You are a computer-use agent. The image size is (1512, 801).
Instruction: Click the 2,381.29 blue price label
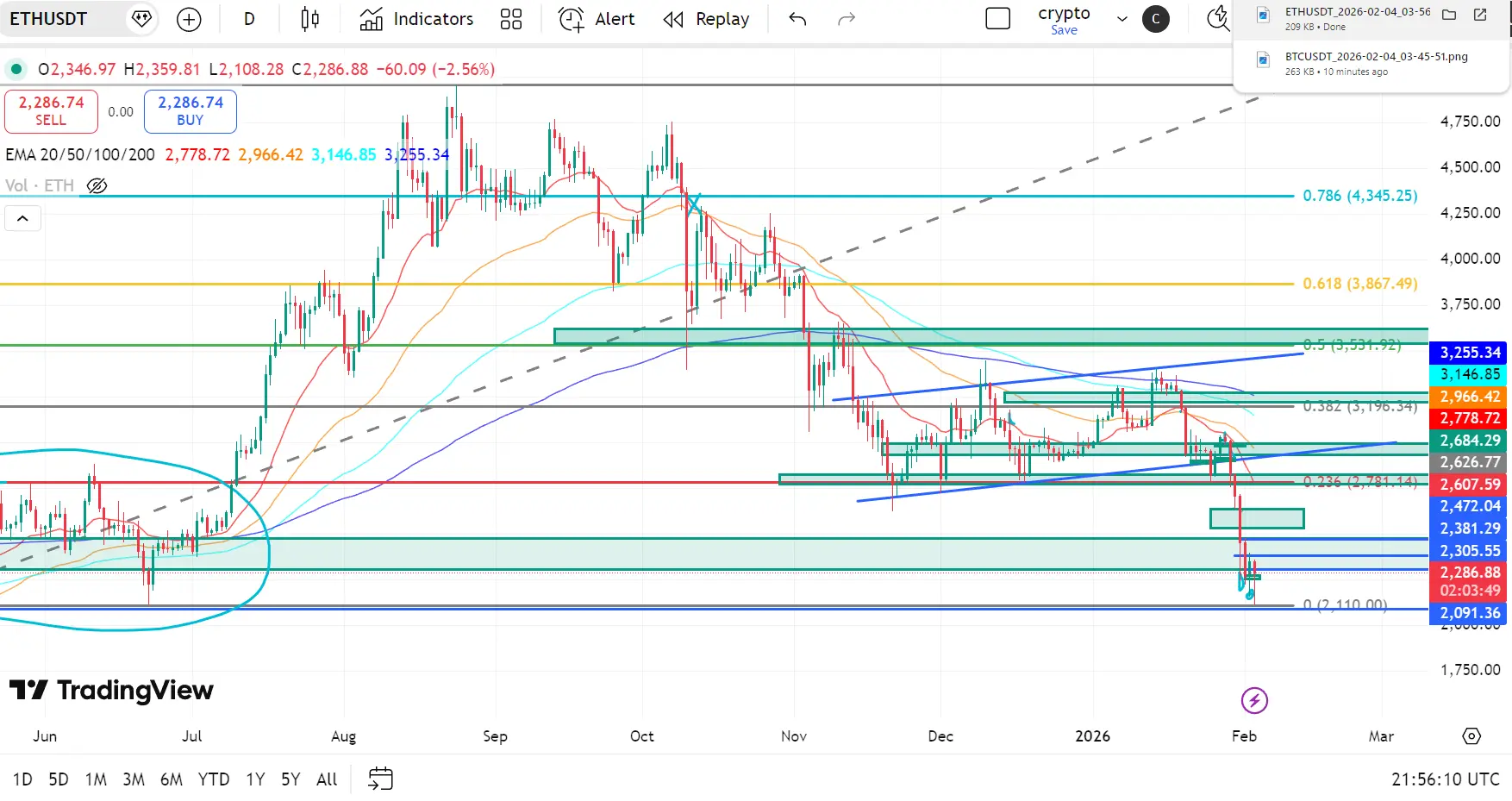(x=1470, y=529)
